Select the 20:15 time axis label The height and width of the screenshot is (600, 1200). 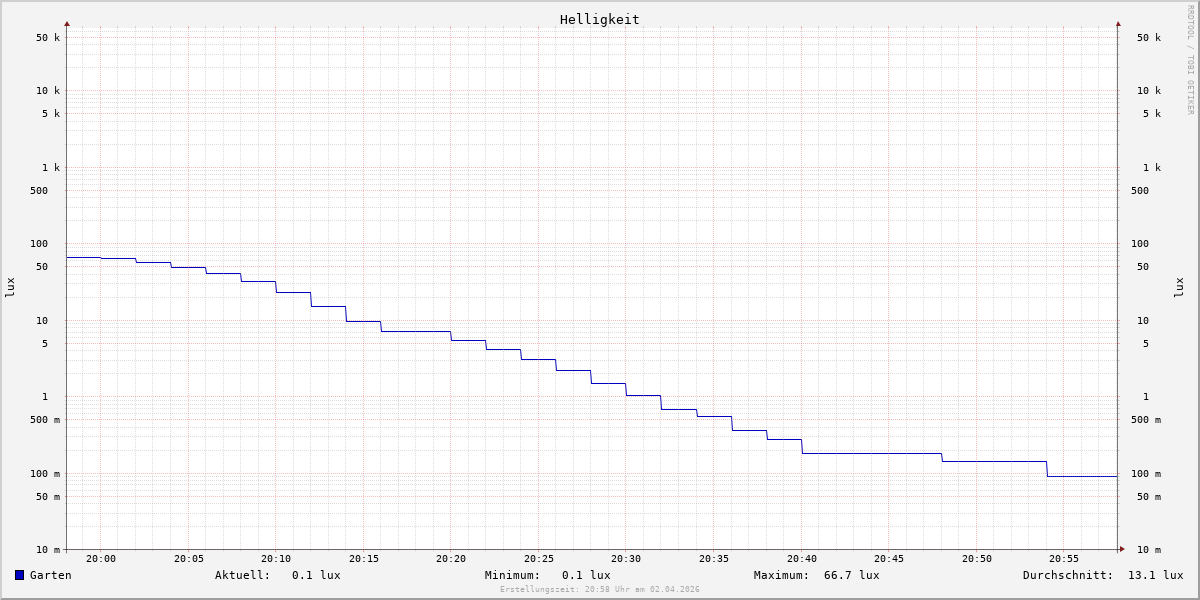click(364, 559)
